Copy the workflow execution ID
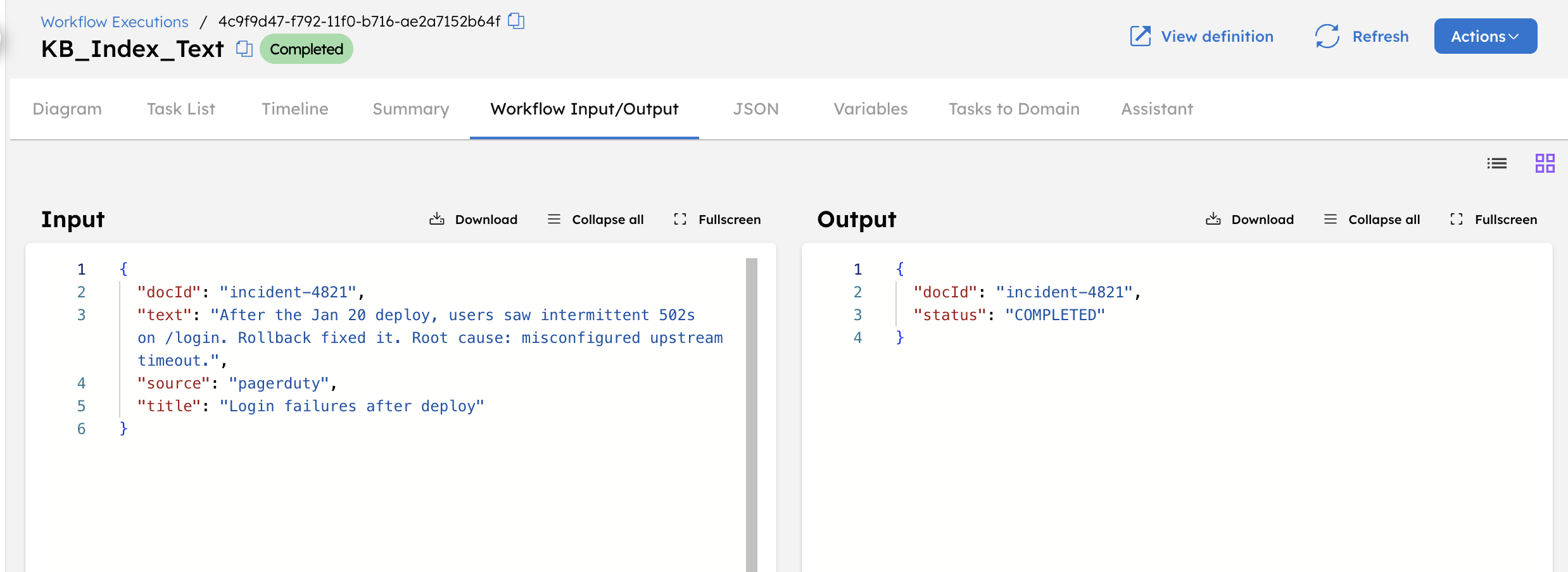Viewport: 1568px width, 572px height. [517, 21]
